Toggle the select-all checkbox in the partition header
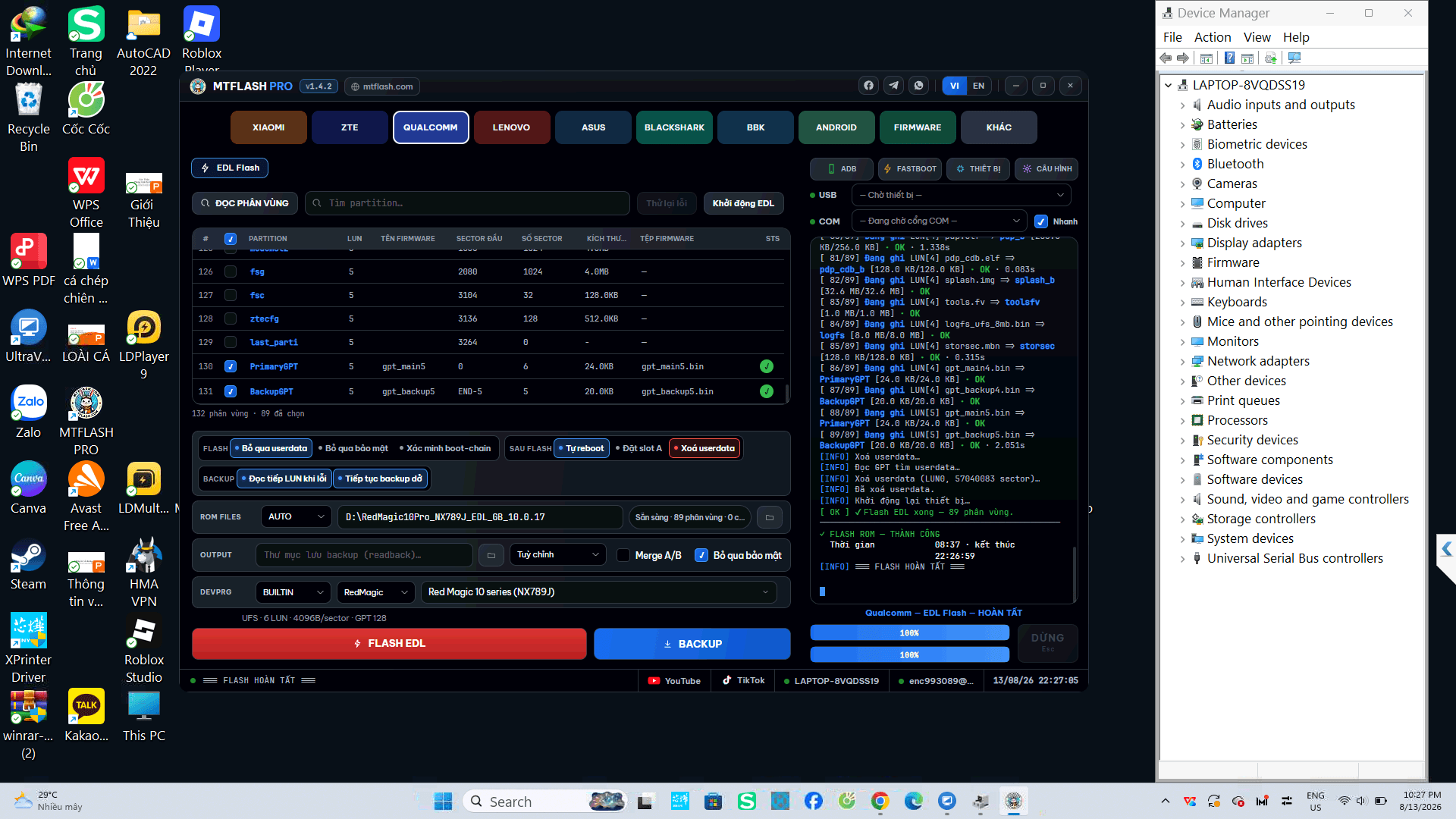Viewport: 1456px width, 819px height. click(x=231, y=239)
